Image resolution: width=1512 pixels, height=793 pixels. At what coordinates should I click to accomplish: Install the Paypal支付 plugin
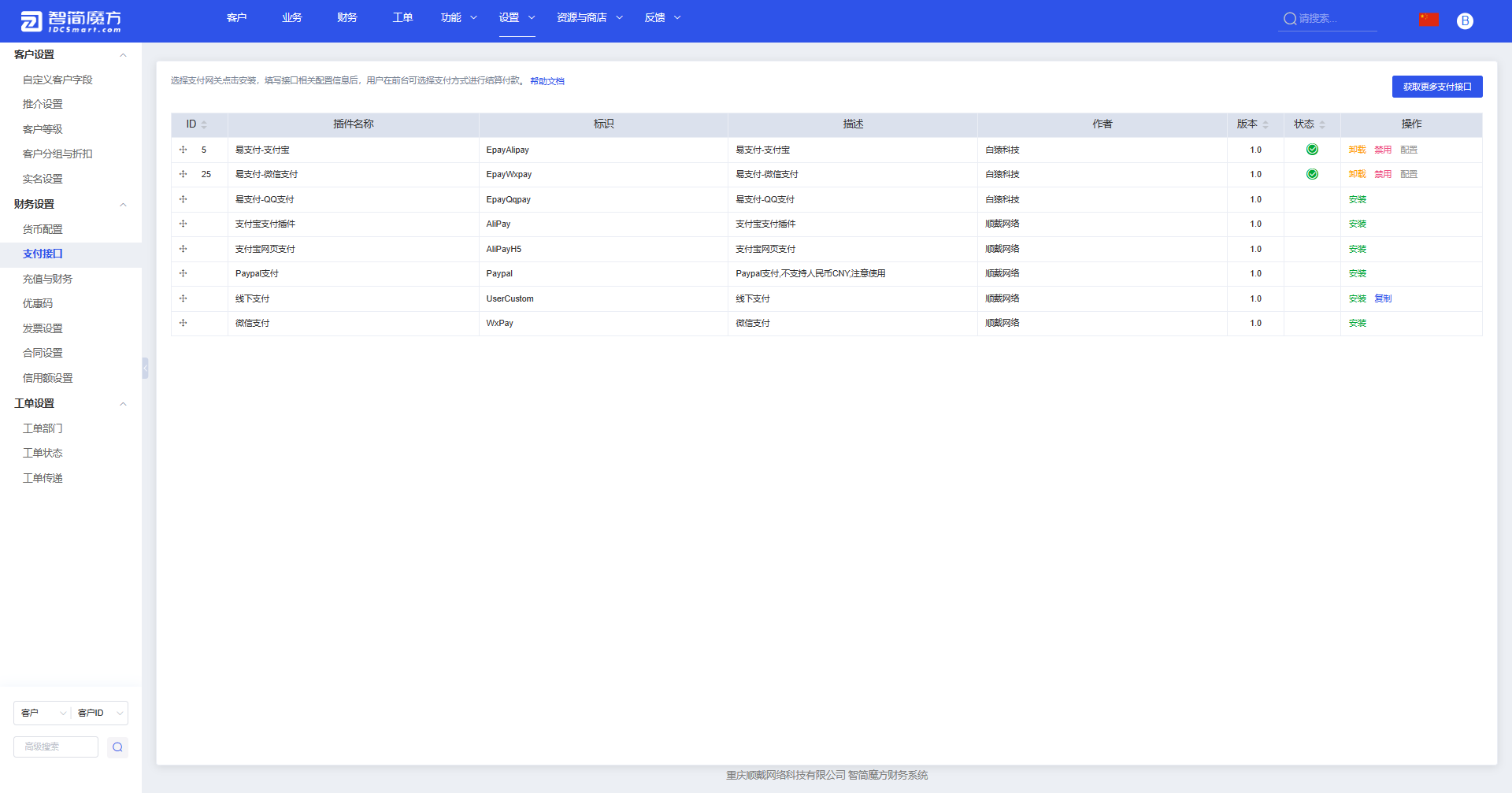[x=1357, y=273]
